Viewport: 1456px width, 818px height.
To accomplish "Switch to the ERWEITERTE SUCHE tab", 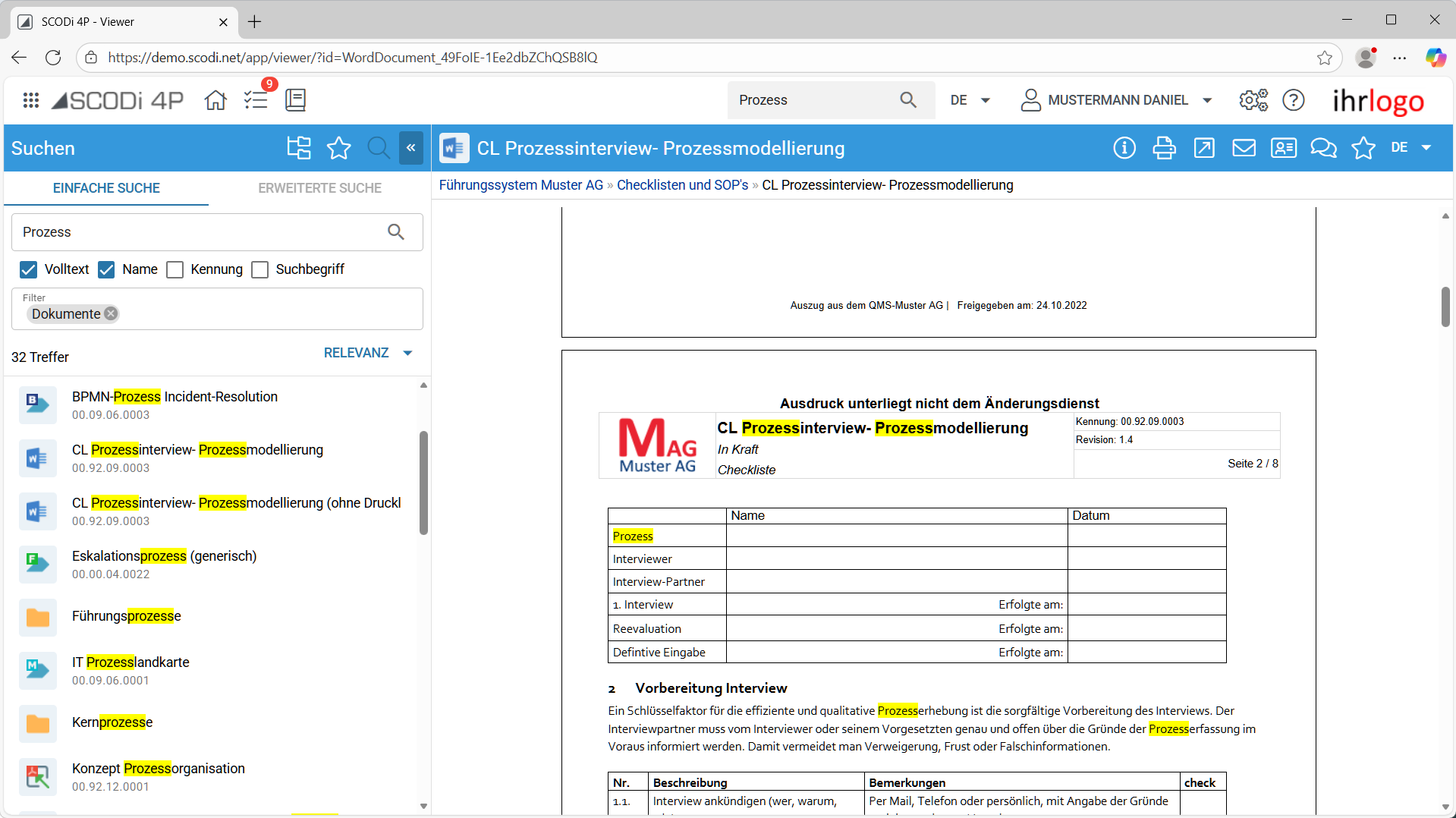I will tap(319, 188).
